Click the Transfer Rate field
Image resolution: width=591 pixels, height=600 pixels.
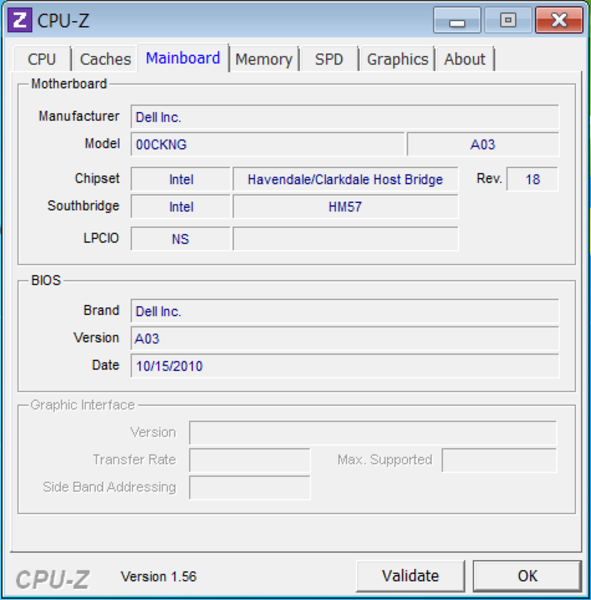click(250, 460)
